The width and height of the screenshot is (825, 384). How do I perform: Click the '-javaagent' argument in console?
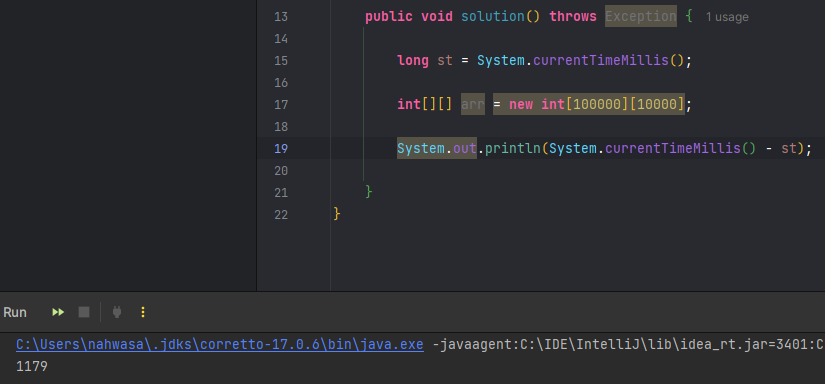471,345
